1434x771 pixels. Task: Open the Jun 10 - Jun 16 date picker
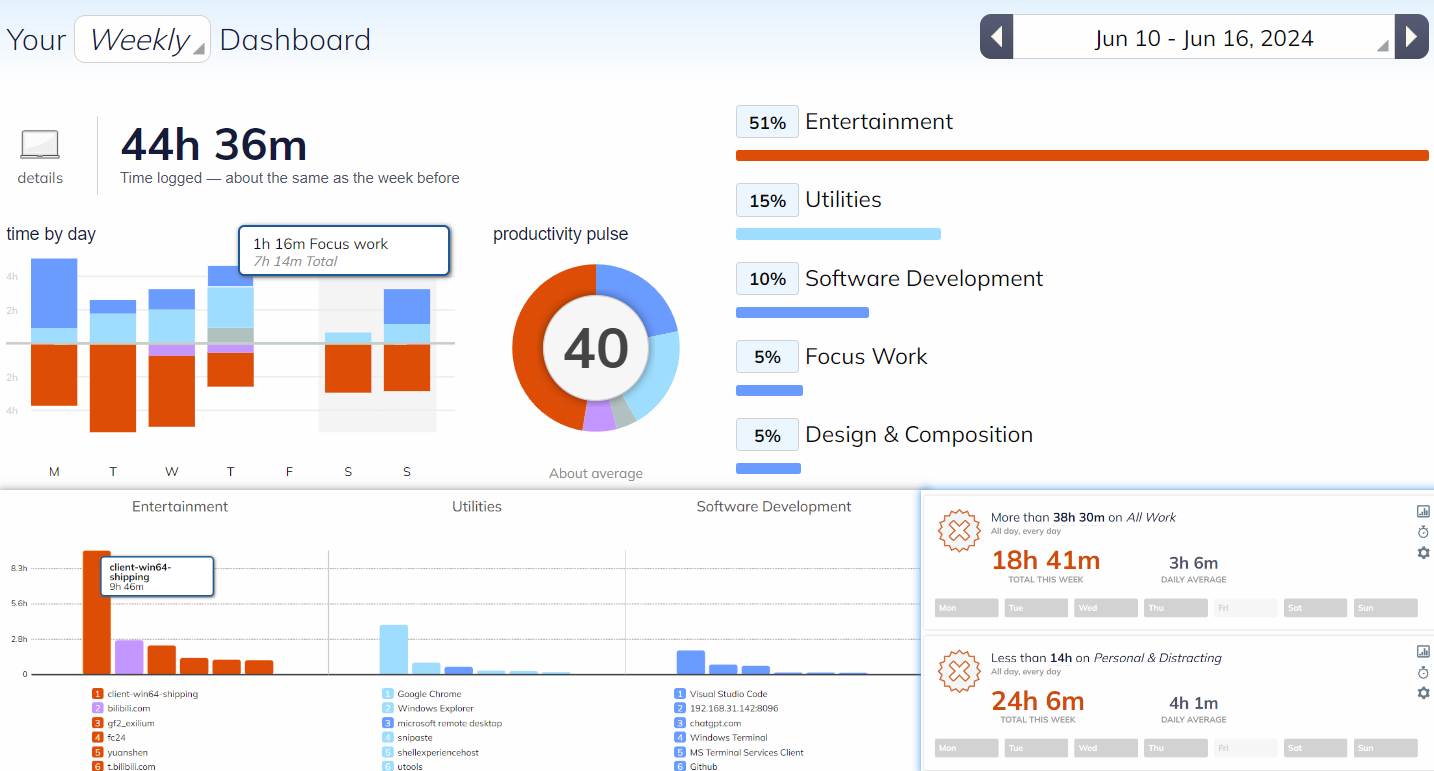1203,38
